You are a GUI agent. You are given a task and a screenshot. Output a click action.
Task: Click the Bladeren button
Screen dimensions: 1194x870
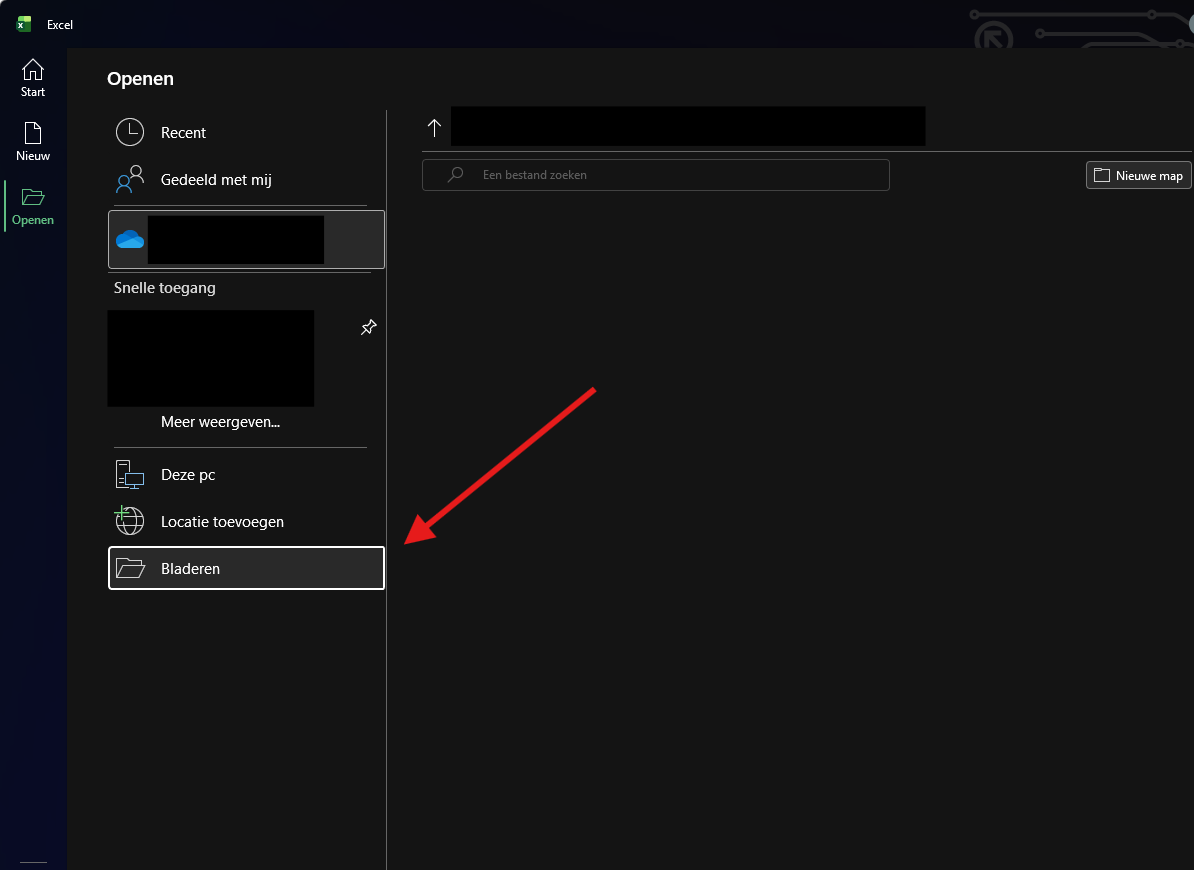click(x=246, y=569)
